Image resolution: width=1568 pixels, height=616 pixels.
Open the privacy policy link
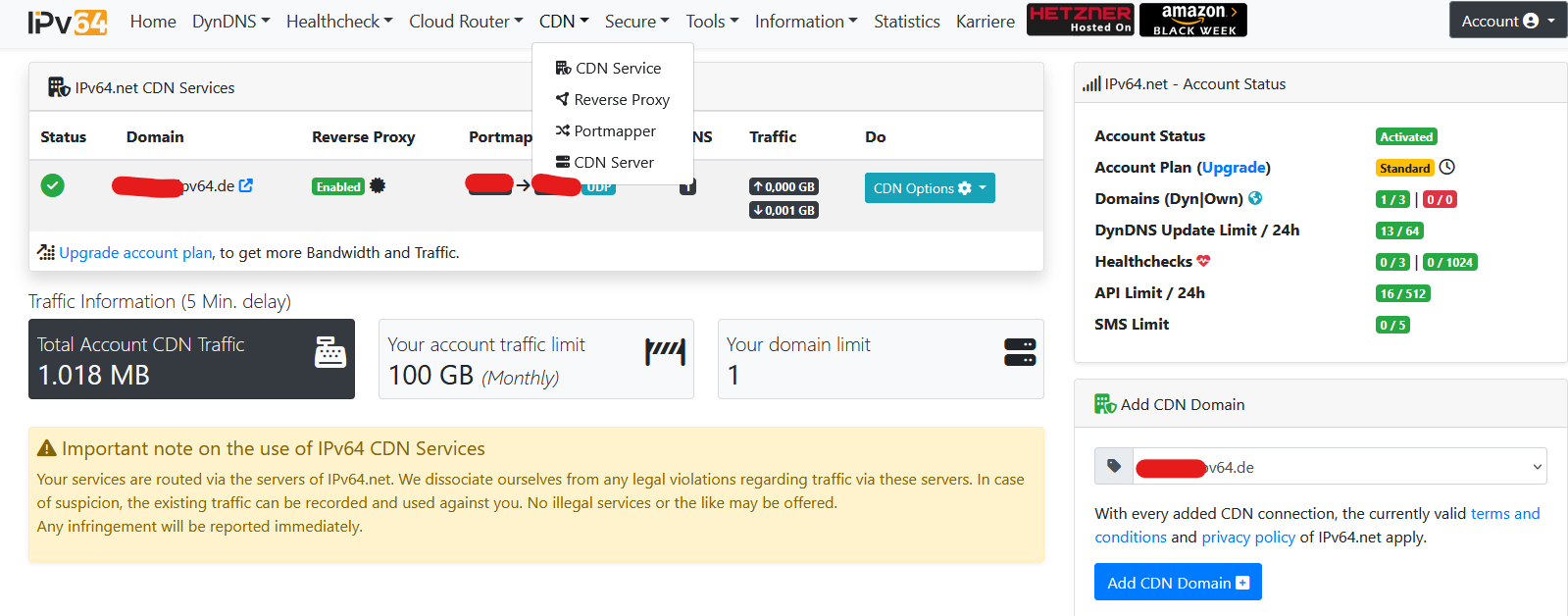point(1248,538)
